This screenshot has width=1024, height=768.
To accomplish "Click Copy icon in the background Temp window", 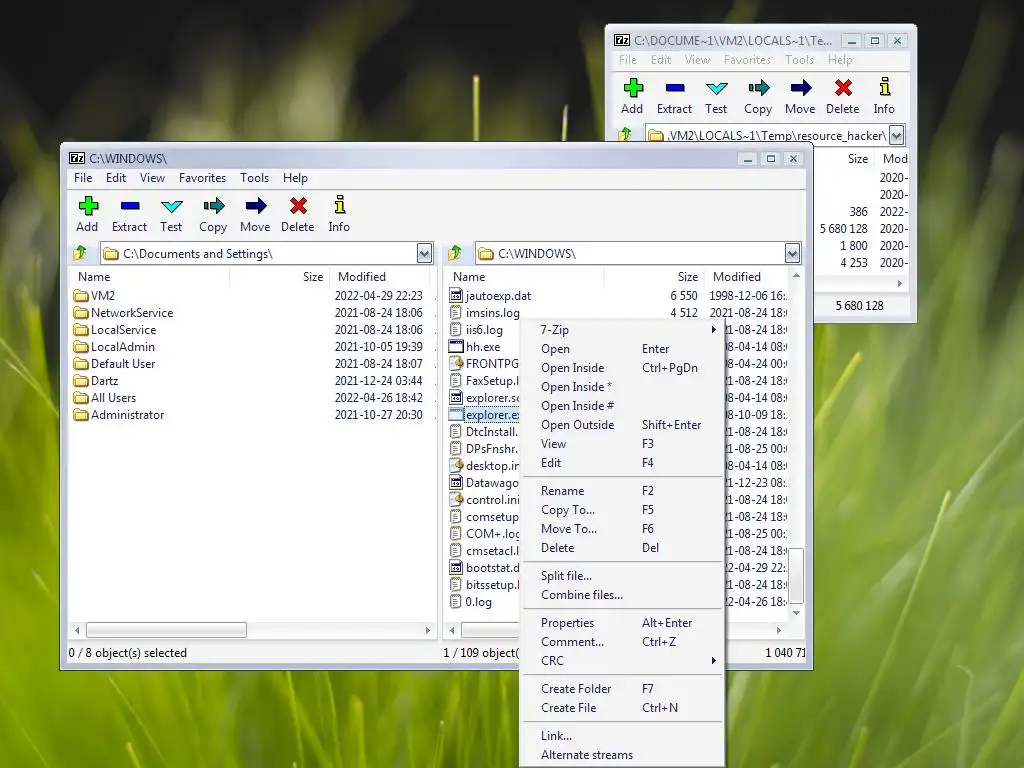I will click(758, 88).
